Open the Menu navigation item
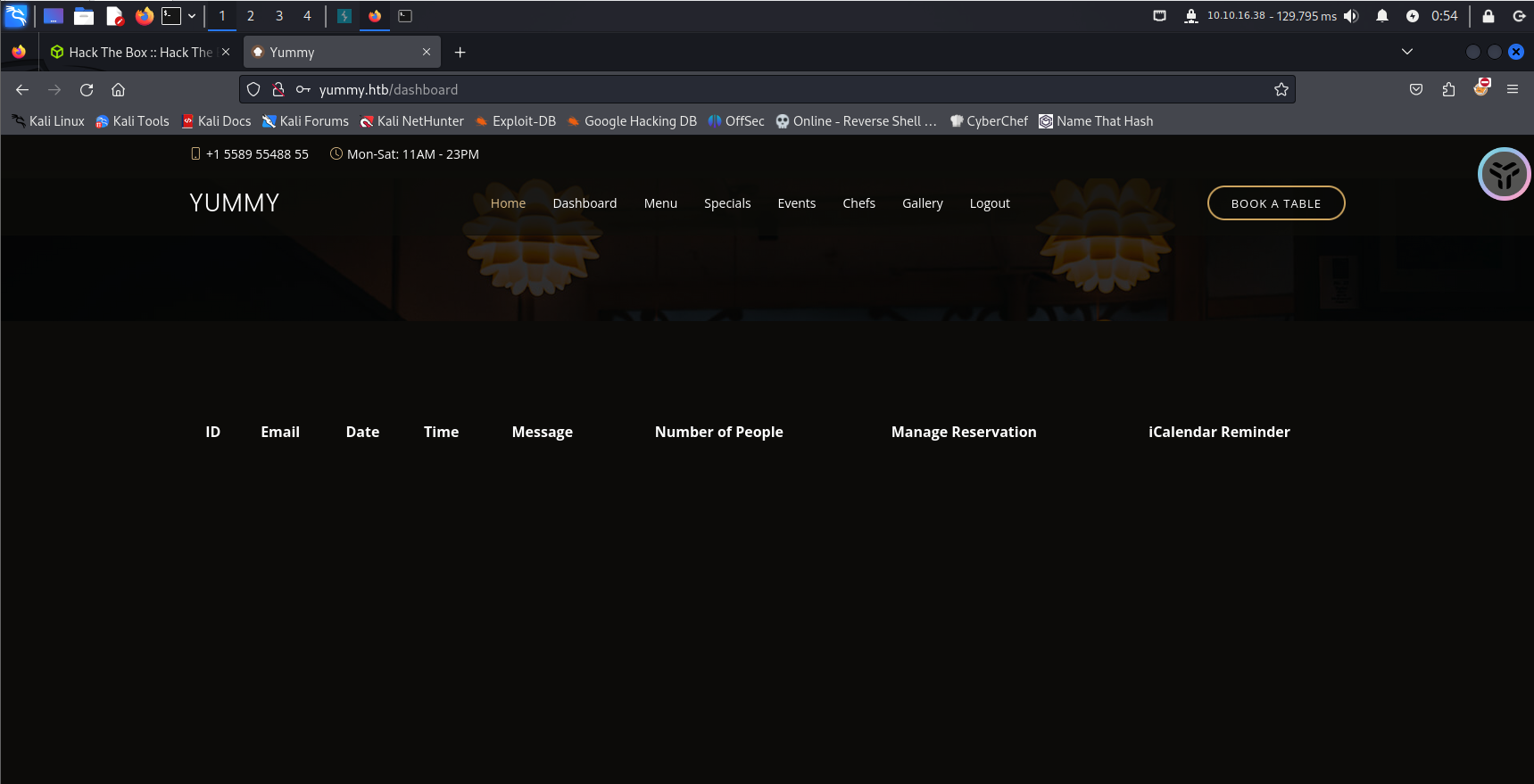This screenshot has width=1534, height=784. click(x=660, y=203)
